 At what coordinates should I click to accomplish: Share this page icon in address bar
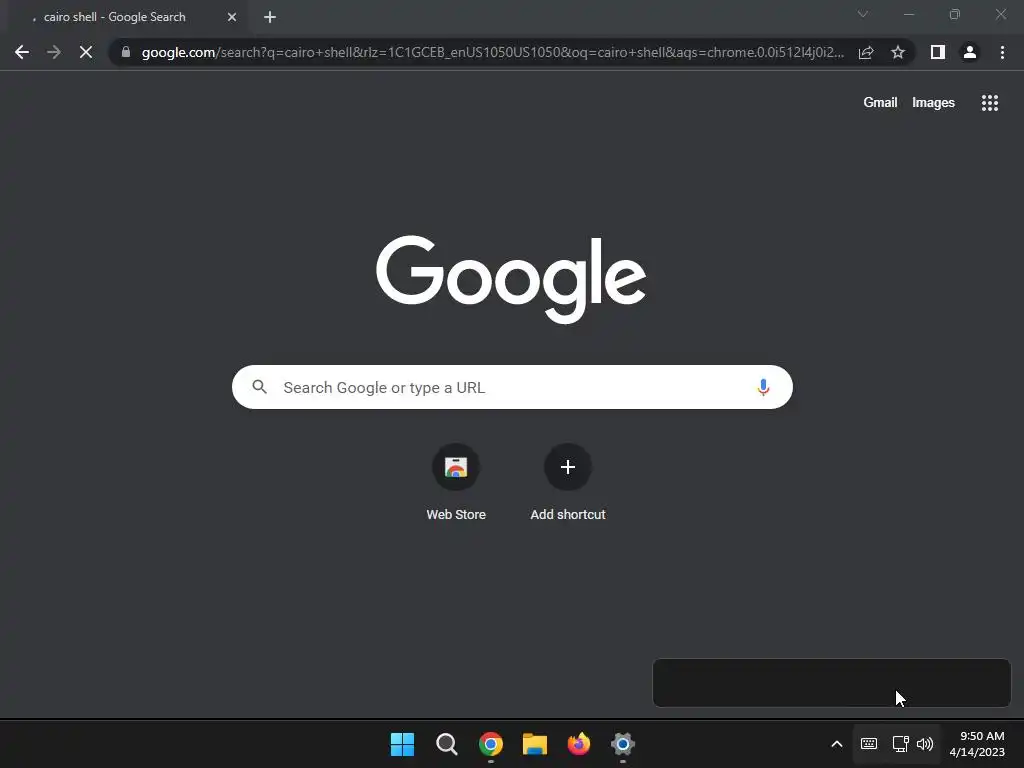tap(866, 52)
